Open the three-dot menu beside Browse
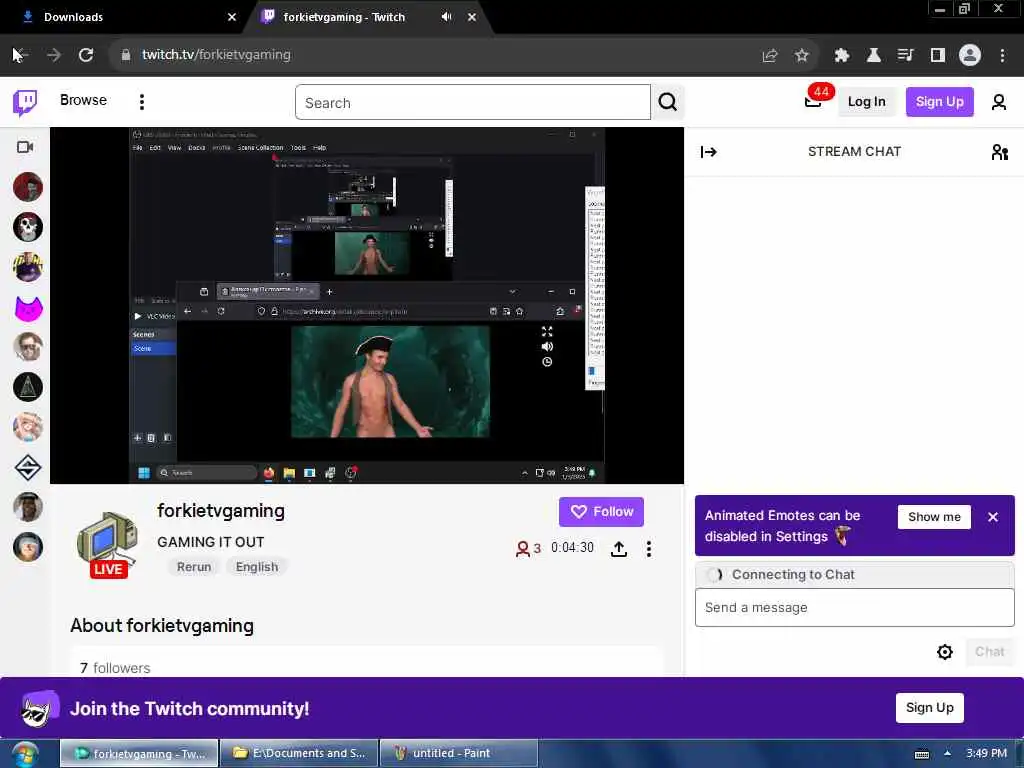 [142, 102]
